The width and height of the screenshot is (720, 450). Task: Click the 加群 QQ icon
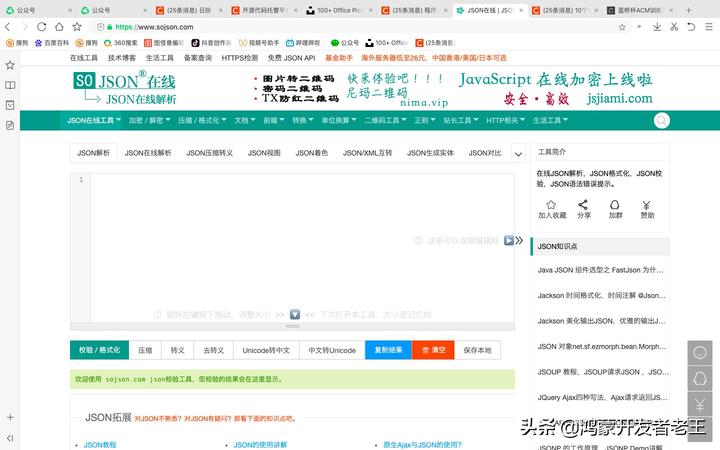615,205
